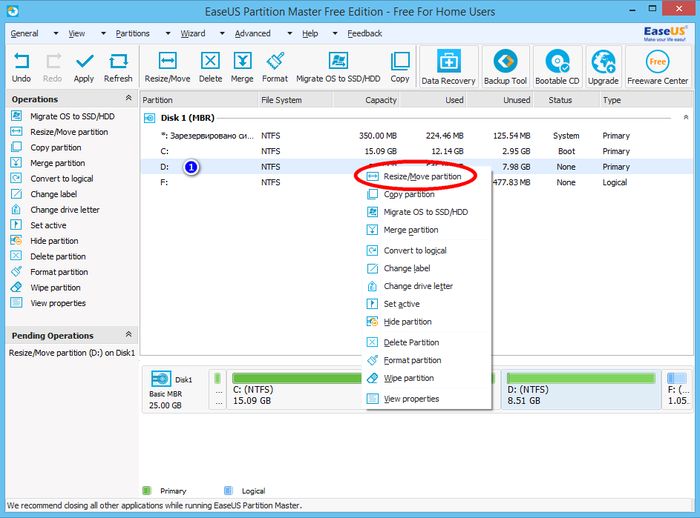Select Change label in context menu
Image resolution: width=700 pixels, height=518 pixels.
[x=426, y=268]
